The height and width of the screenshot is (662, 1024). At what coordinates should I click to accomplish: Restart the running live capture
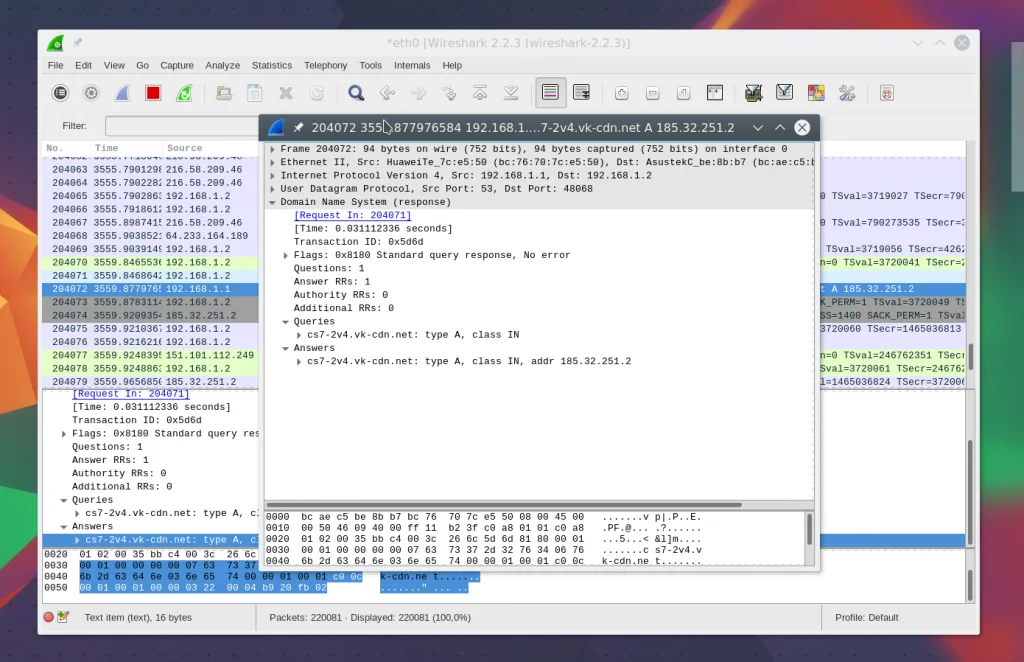(x=184, y=93)
